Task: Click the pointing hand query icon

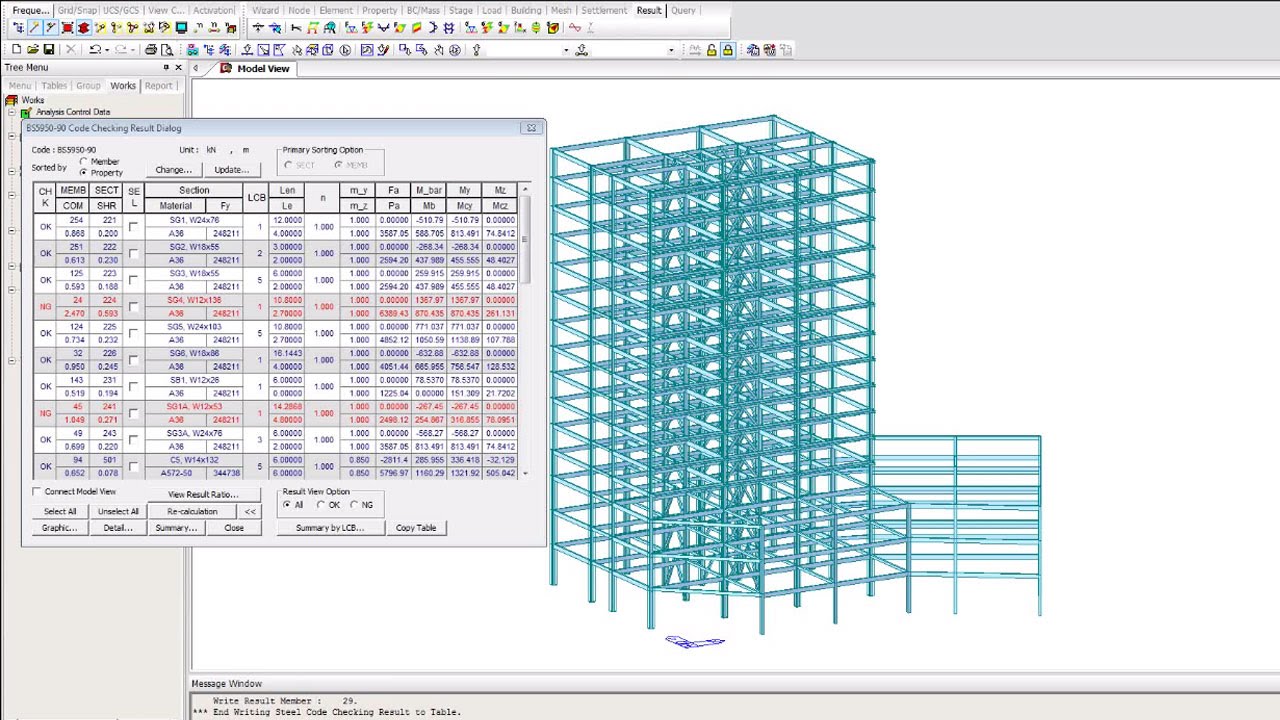Action: point(476,49)
